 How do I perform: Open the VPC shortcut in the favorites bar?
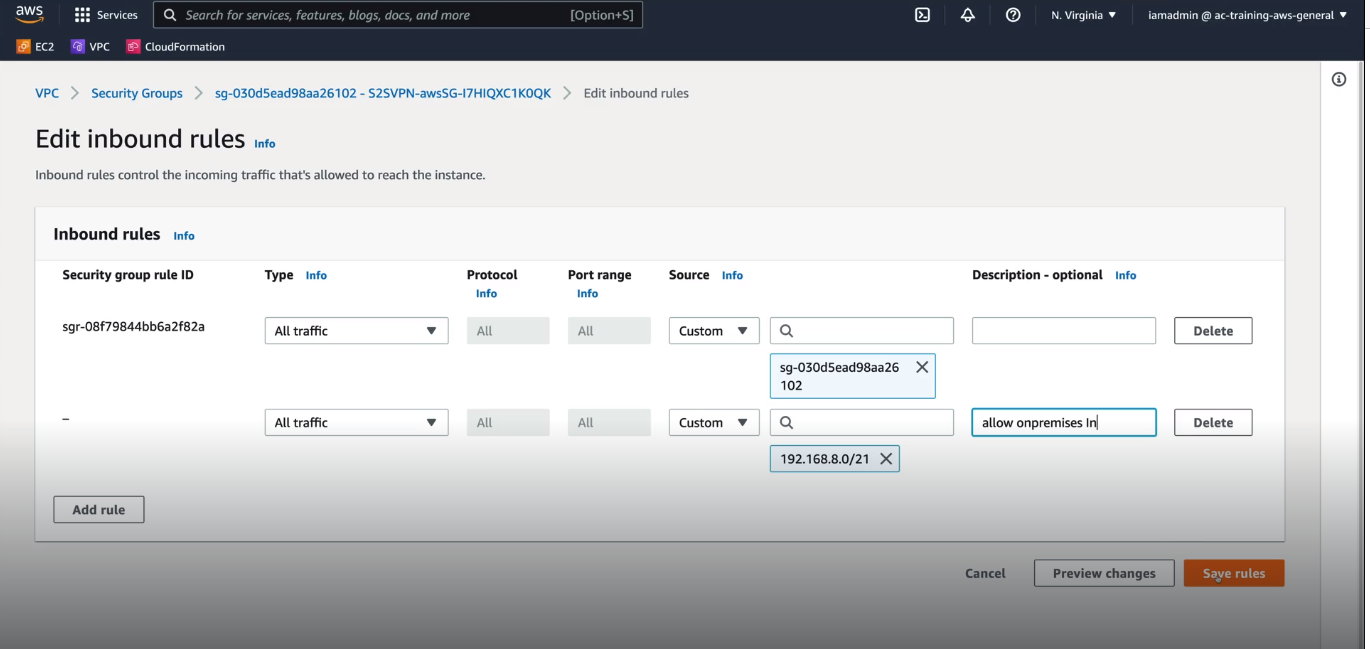click(90, 46)
